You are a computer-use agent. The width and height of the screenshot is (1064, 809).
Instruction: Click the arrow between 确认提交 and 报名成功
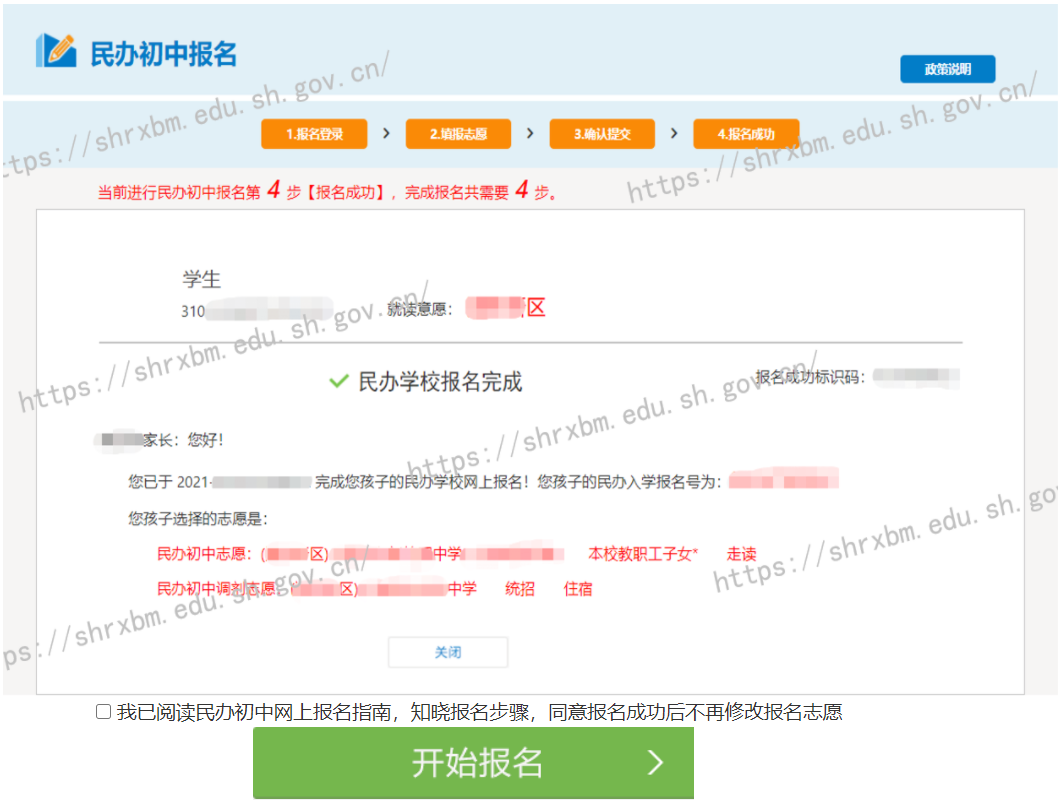coord(674,133)
